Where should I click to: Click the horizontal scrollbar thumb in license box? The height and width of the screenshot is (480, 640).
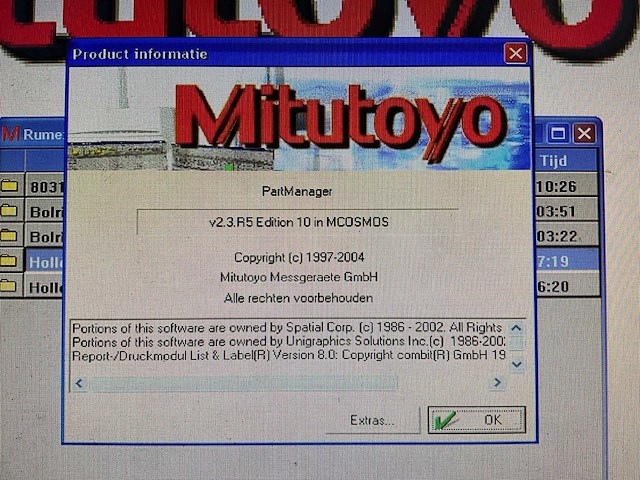pos(244,383)
